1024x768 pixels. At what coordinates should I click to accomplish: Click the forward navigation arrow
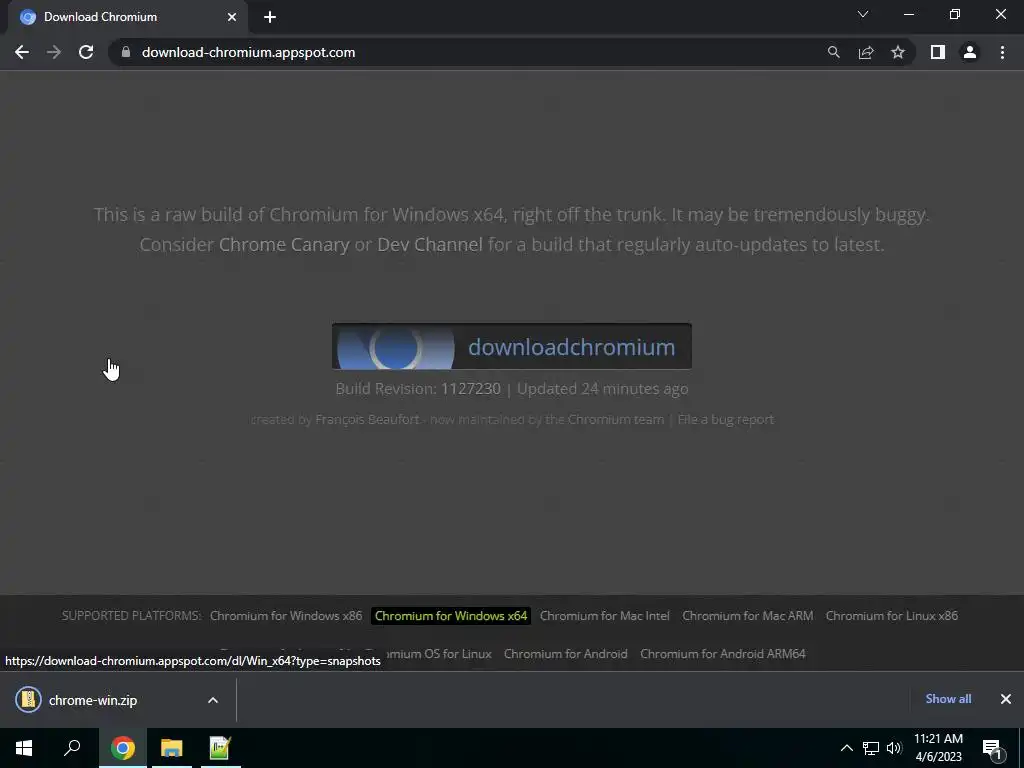pyautogui.click(x=54, y=52)
